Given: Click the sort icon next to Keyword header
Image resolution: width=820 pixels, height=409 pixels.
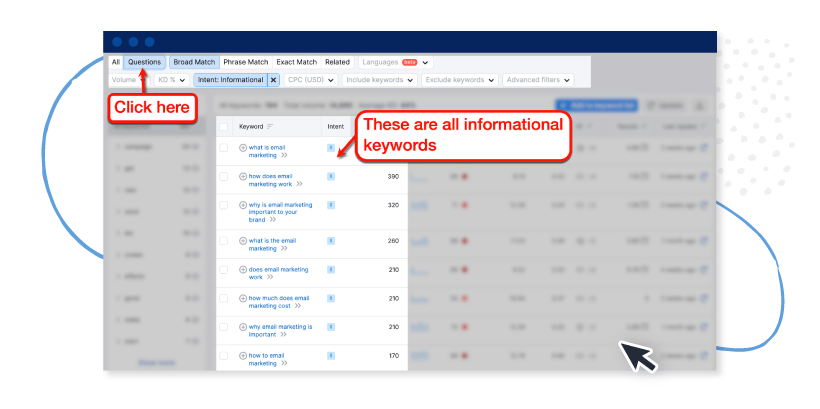Looking at the screenshot, I should (x=270, y=126).
